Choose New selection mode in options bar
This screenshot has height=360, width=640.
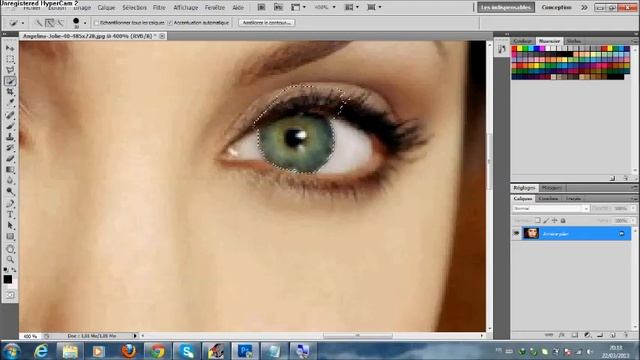pyautogui.click(x=39, y=23)
